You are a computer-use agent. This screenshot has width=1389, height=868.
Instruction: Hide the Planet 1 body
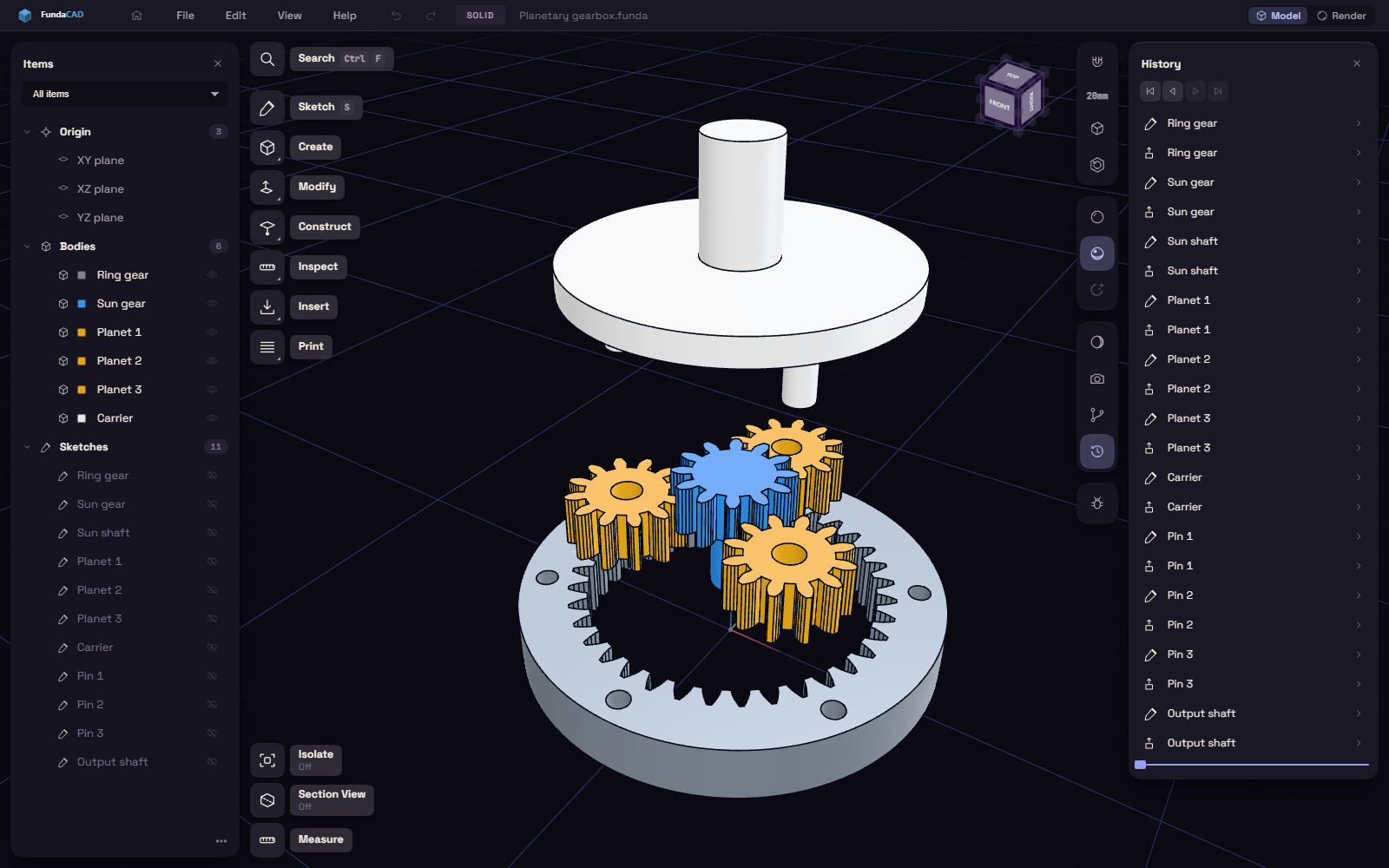pyautogui.click(x=212, y=332)
